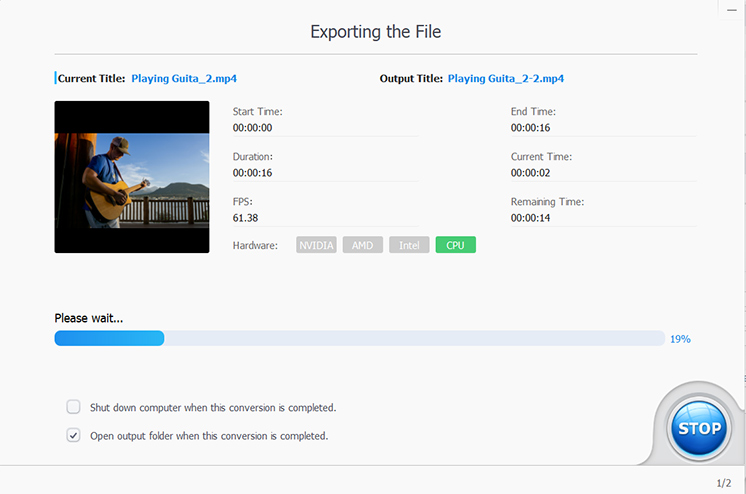Uncheck open output folder when conversion completes

(73, 435)
